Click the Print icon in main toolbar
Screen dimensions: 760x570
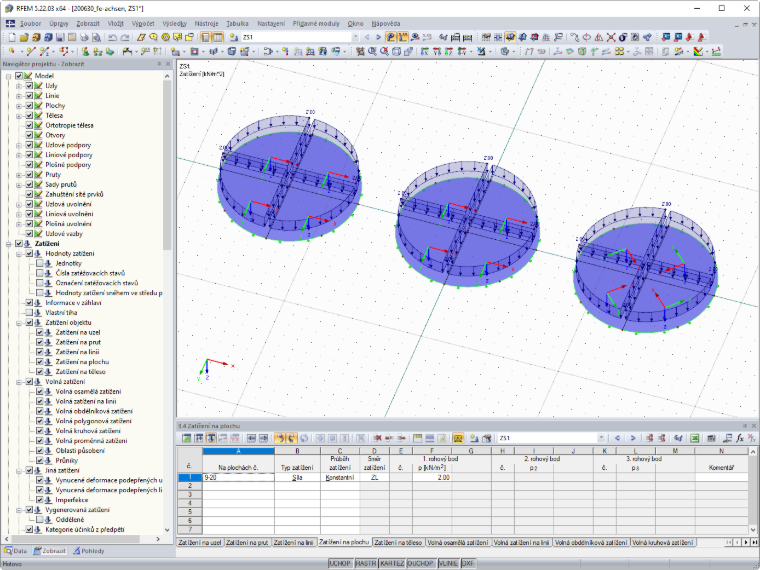pyautogui.click(x=84, y=37)
